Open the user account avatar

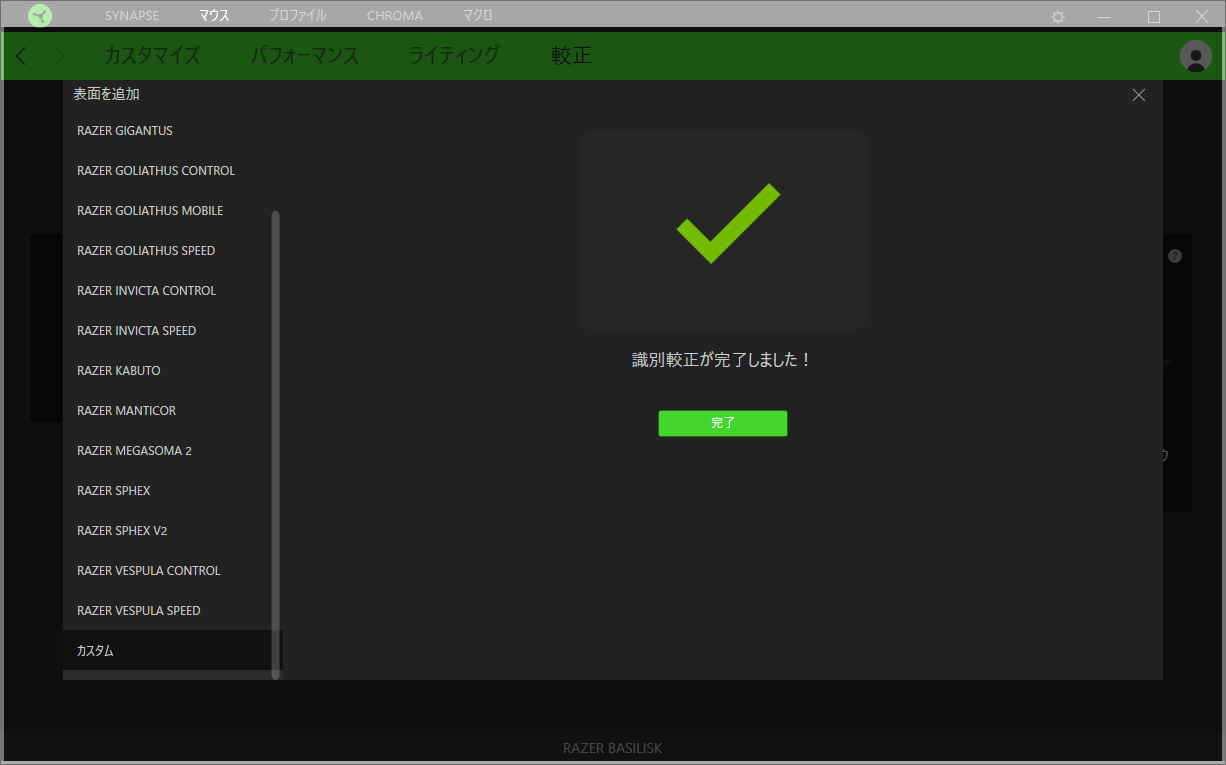1196,56
